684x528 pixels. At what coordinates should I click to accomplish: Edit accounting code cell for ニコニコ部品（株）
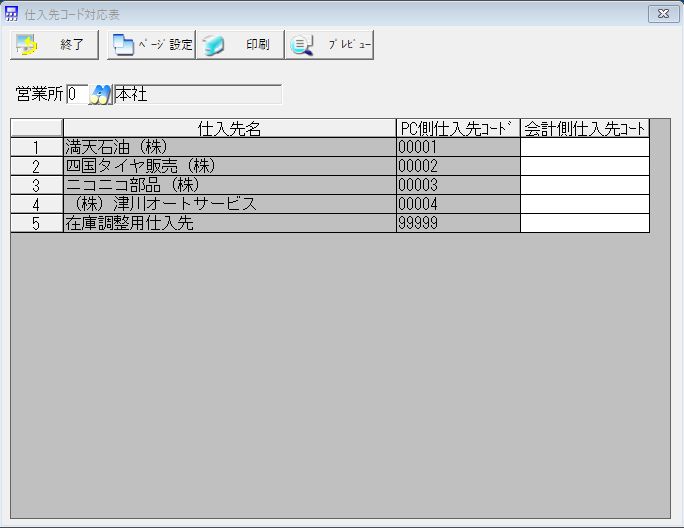pos(585,185)
